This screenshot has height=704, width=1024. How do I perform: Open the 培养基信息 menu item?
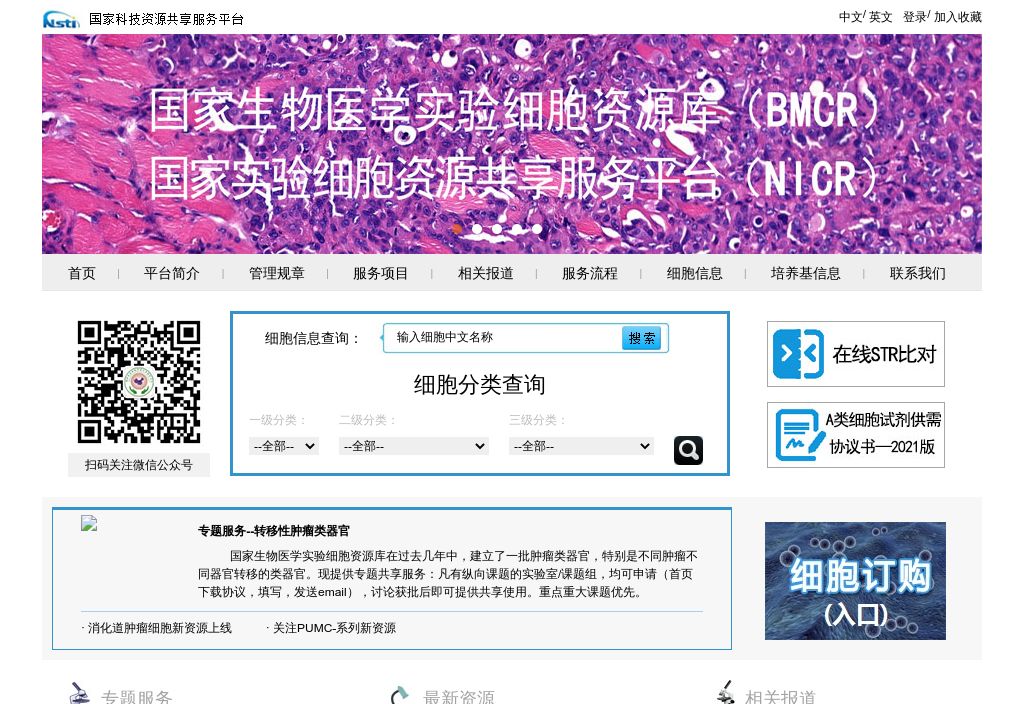[806, 273]
